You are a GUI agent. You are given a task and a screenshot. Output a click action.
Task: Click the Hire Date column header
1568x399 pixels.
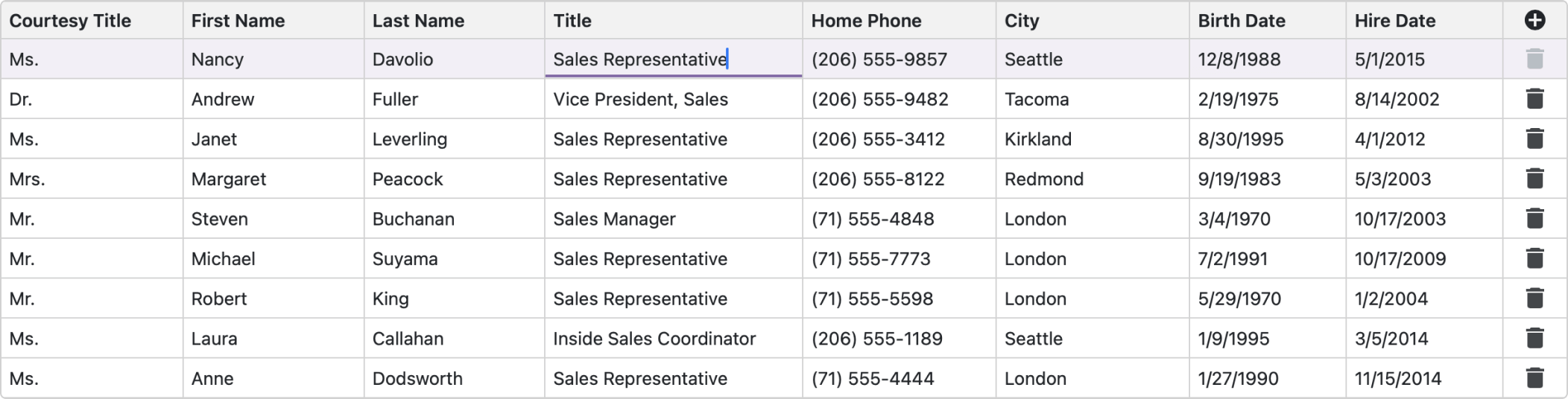point(1395,21)
